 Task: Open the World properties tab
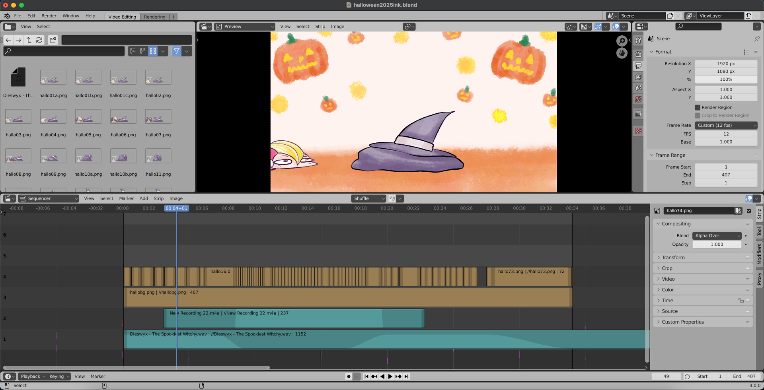(639, 99)
